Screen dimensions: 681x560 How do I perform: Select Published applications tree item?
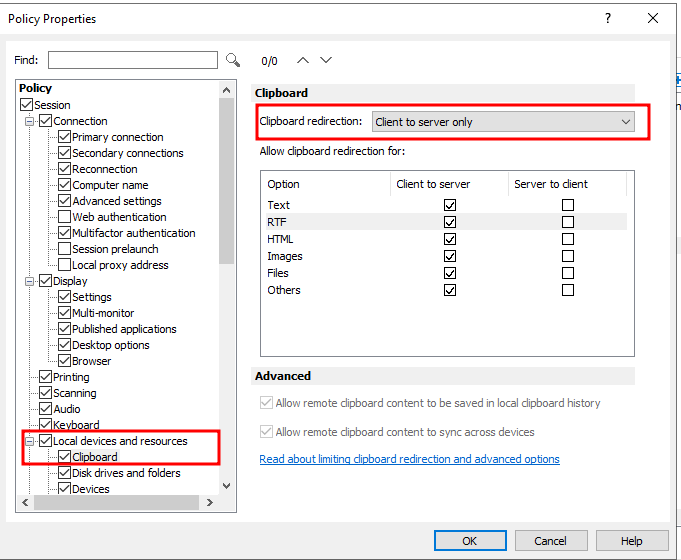(124, 329)
